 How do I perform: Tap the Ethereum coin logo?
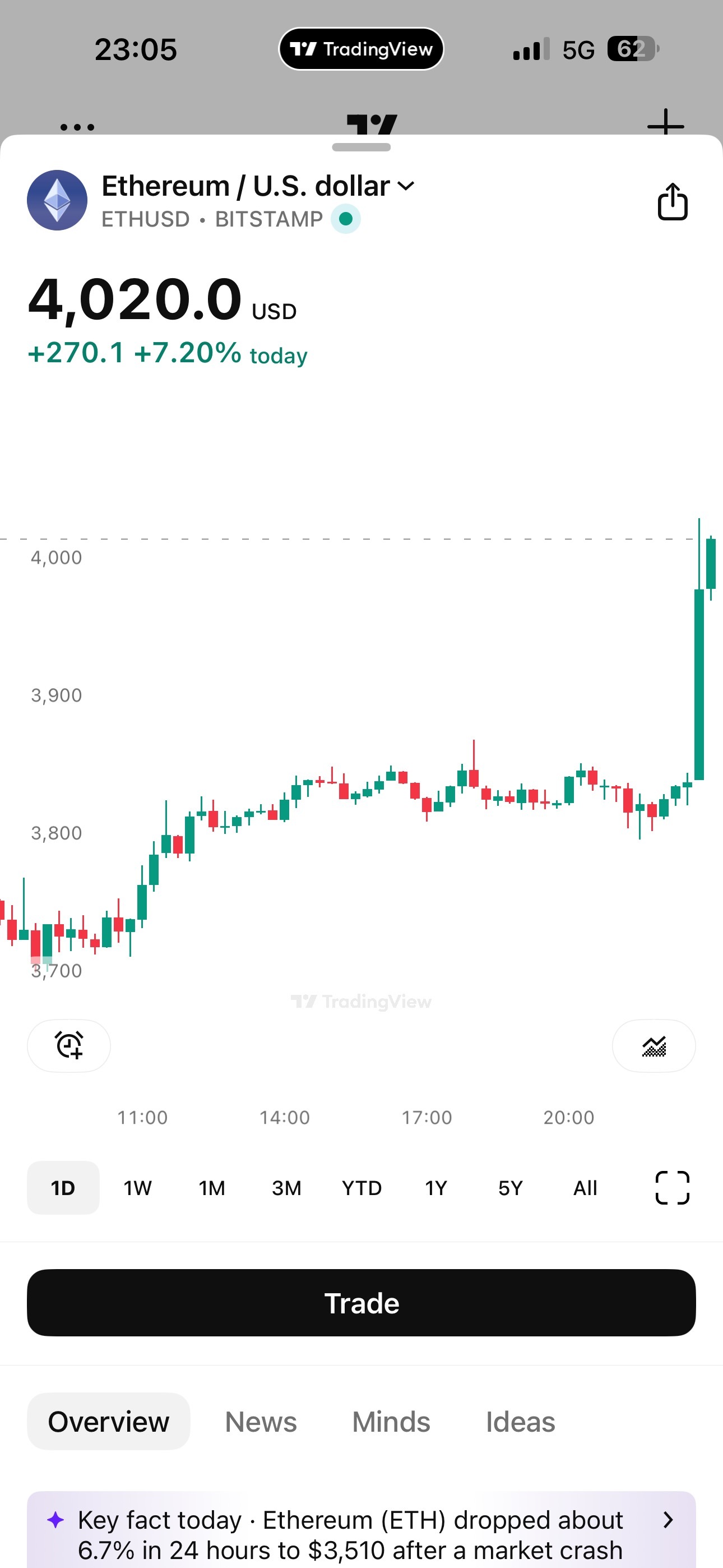[x=58, y=201]
